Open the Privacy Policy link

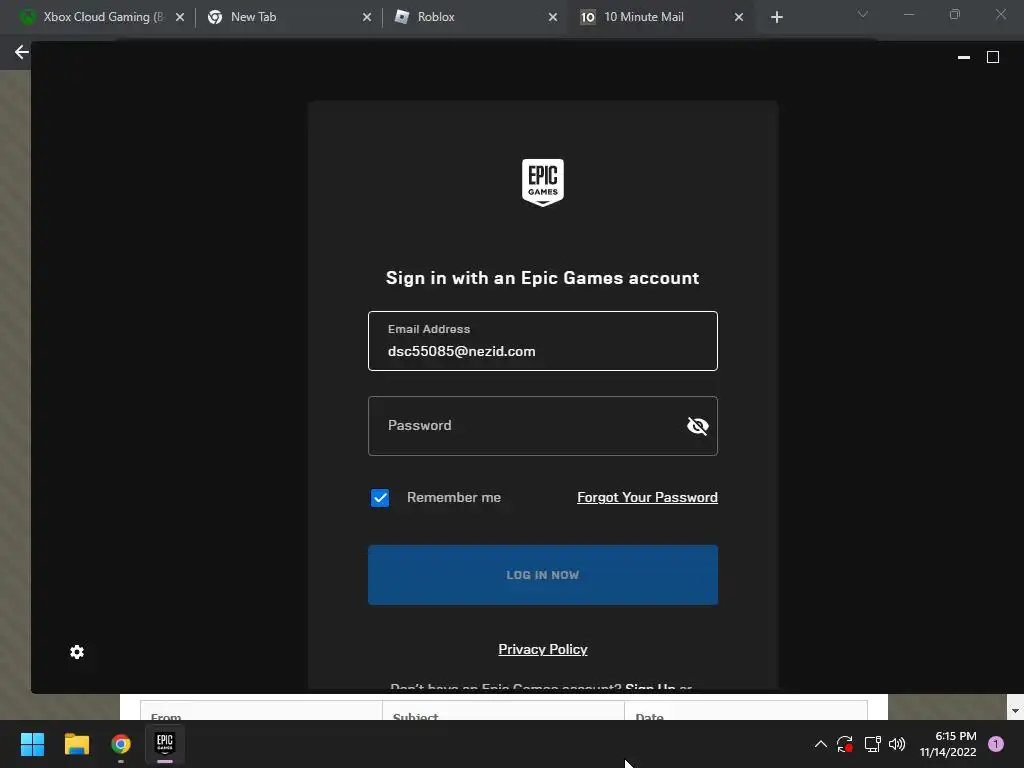click(x=543, y=649)
